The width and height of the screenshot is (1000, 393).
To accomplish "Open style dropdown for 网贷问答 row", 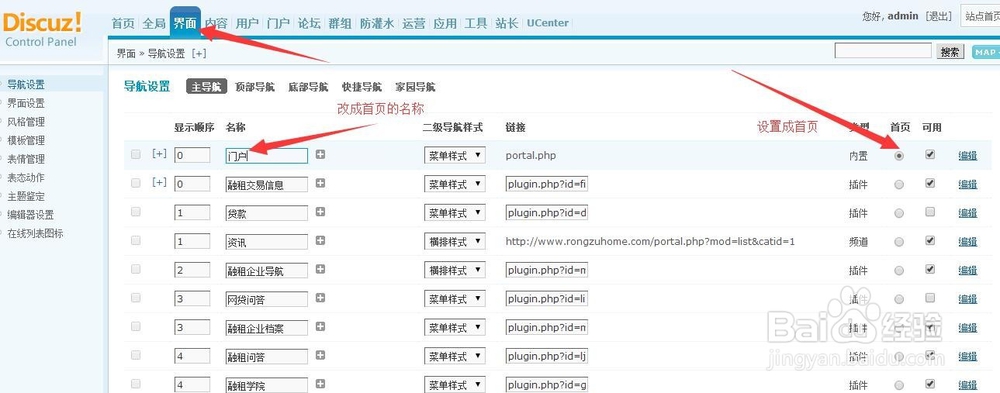I will click(x=455, y=299).
